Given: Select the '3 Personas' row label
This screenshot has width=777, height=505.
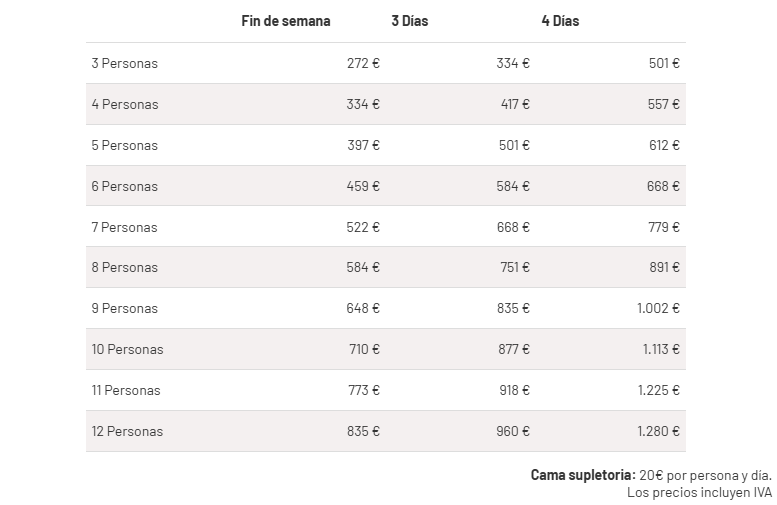Looking at the screenshot, I should point(124,63).
